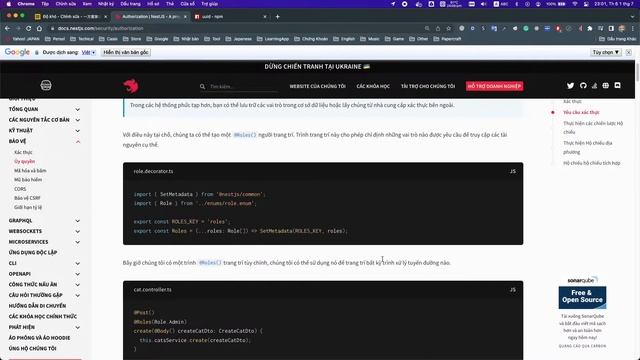
Task: Open a new browser tab with plus
Action: (x=278, y=16)
